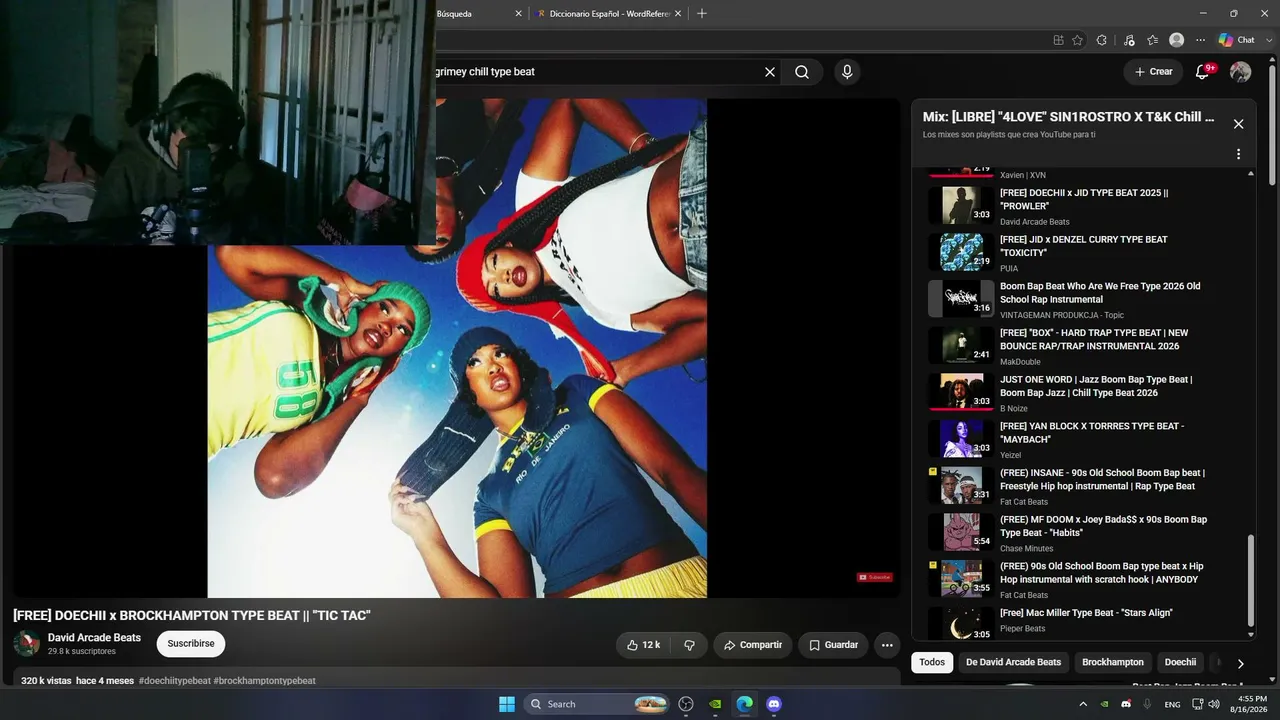Open the browser media control icon
The image size is (1280, 720).
tap(1129, 40)
